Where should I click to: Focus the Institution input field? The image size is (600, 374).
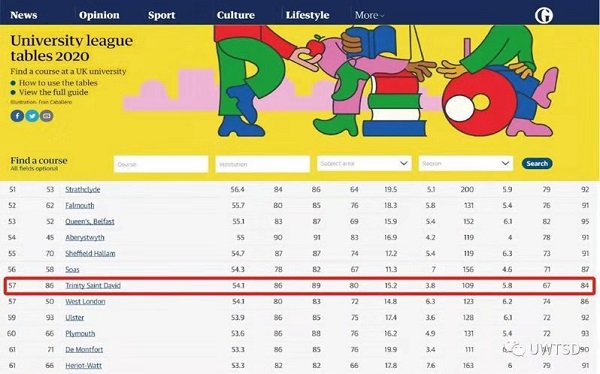(x=262, y=164)
